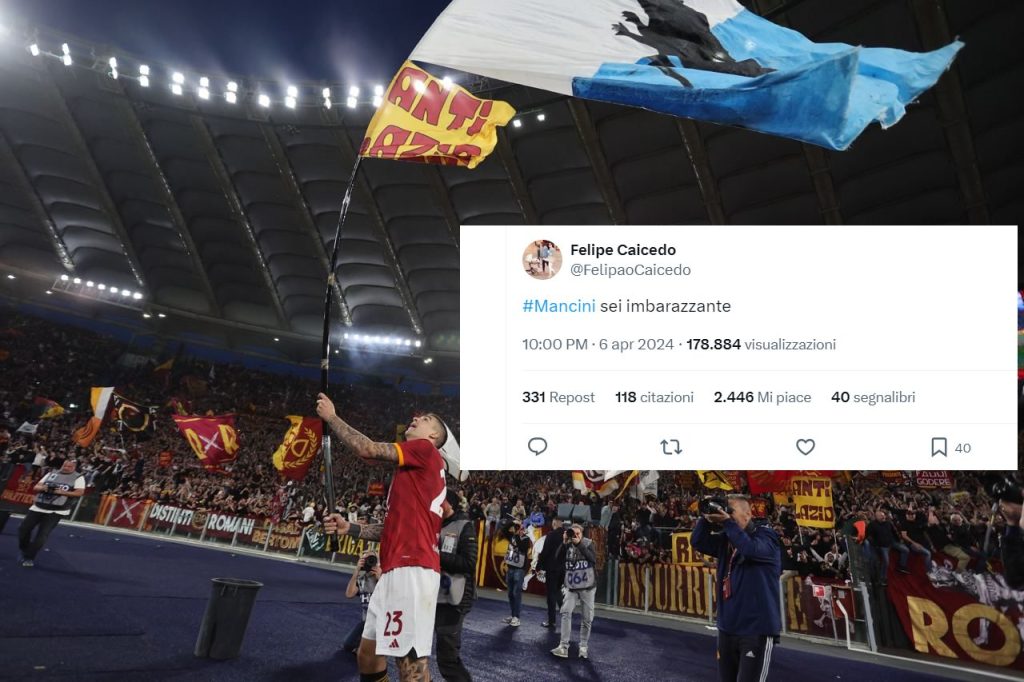Click the yellow 'Anti Lazio' flag on the pole

pos(436,118)
